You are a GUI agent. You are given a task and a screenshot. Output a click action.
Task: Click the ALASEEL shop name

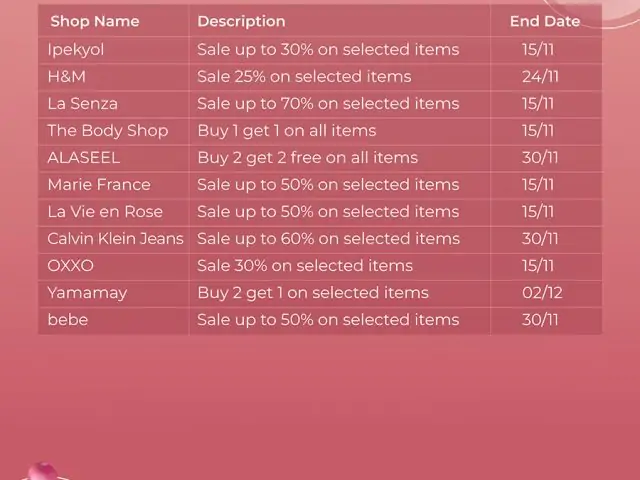pyautogui.click(x=84, y=158)
